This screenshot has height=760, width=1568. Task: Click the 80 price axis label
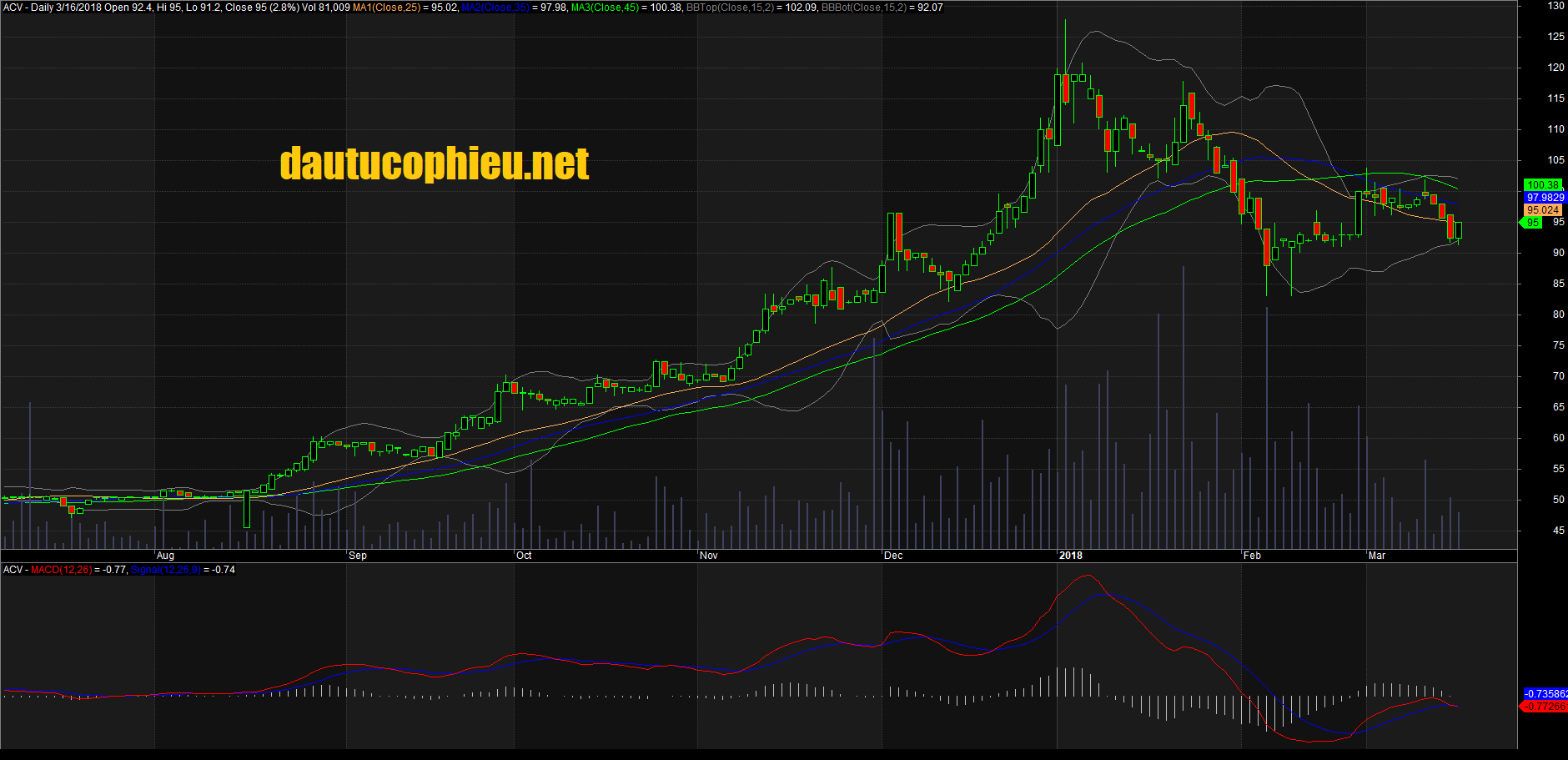pos(1558,315)
